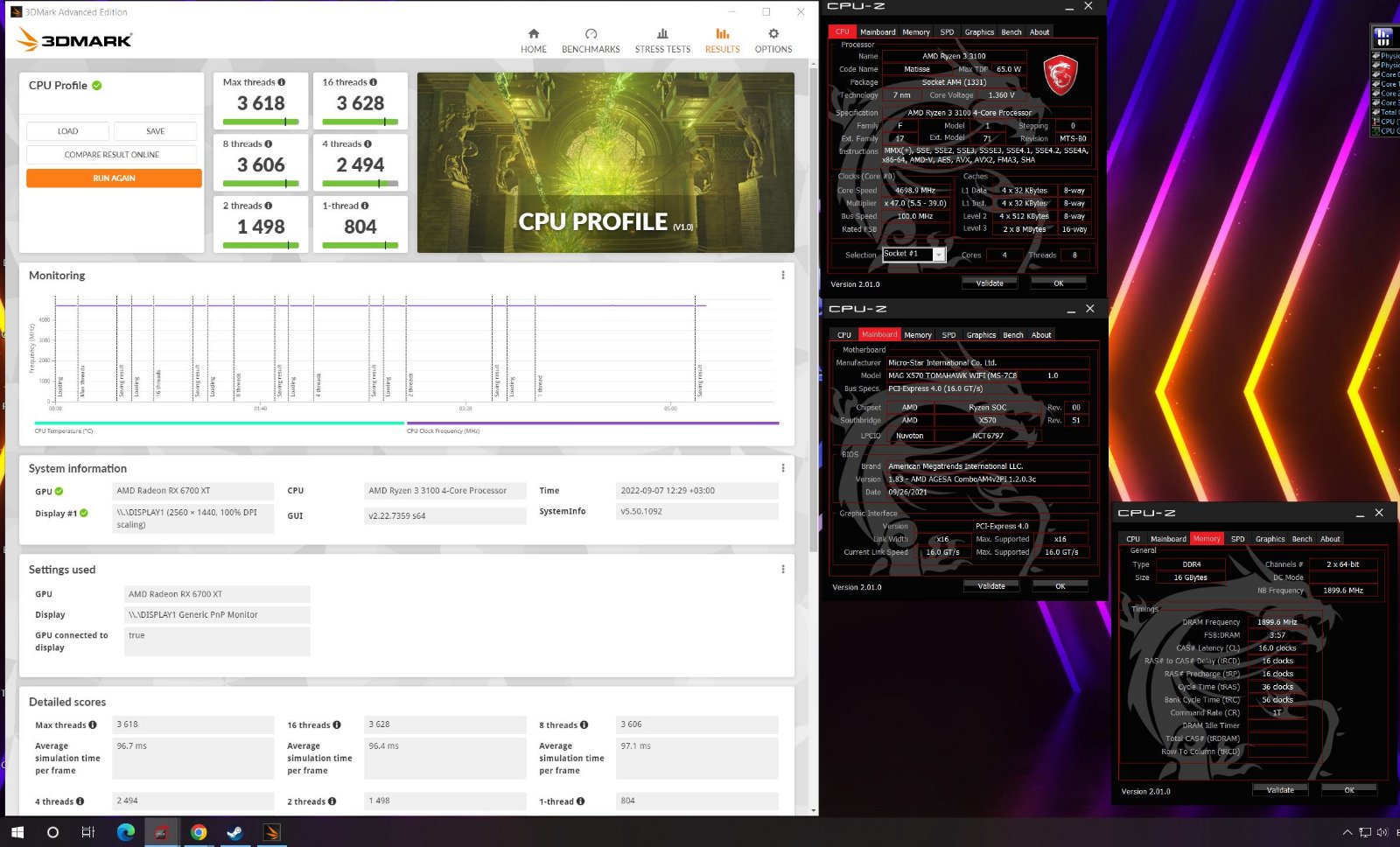
Task: Click GPU field AMD Radeon RX 6700 XT
Action: [193, 491]
